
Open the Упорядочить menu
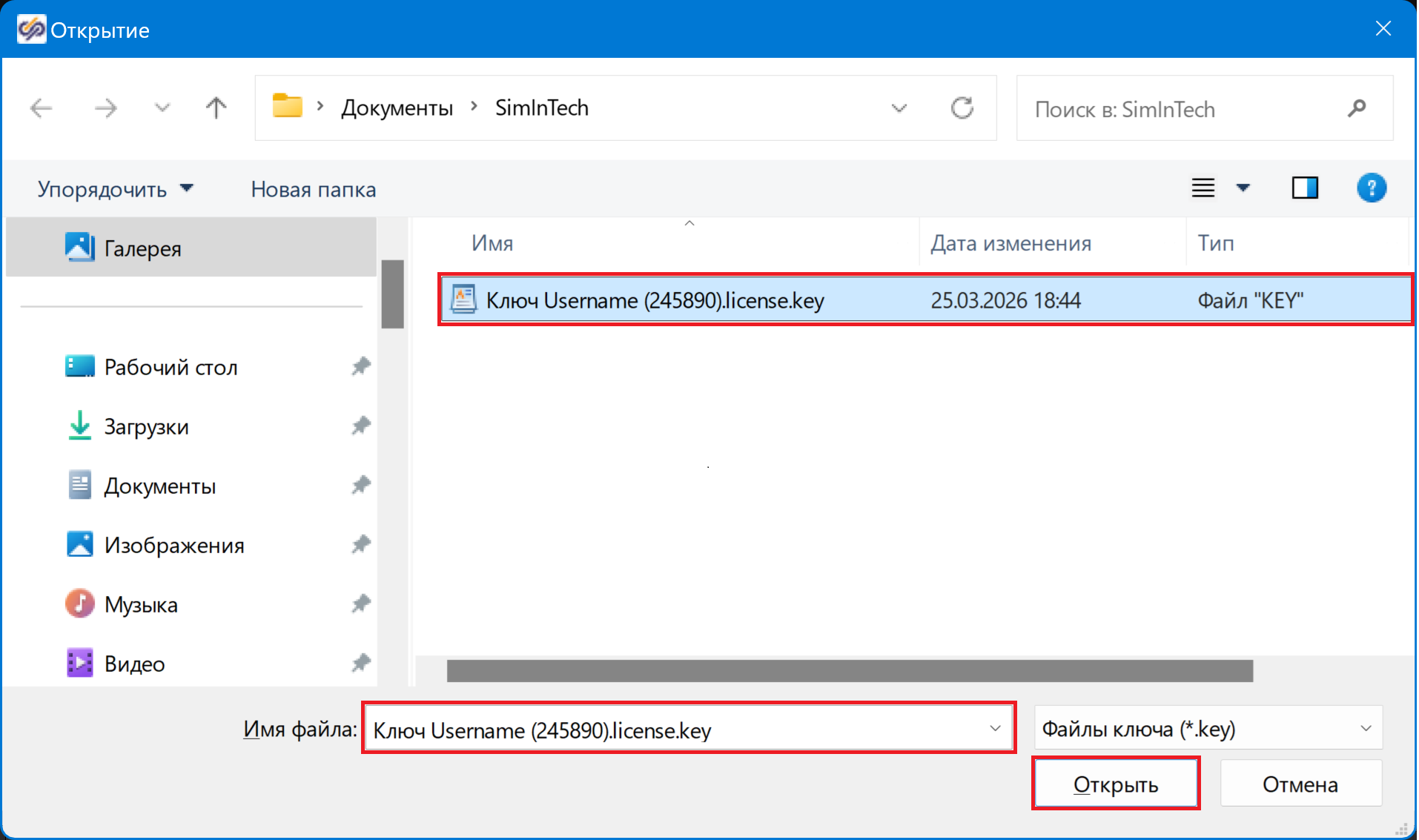click(x=115, y=189)
